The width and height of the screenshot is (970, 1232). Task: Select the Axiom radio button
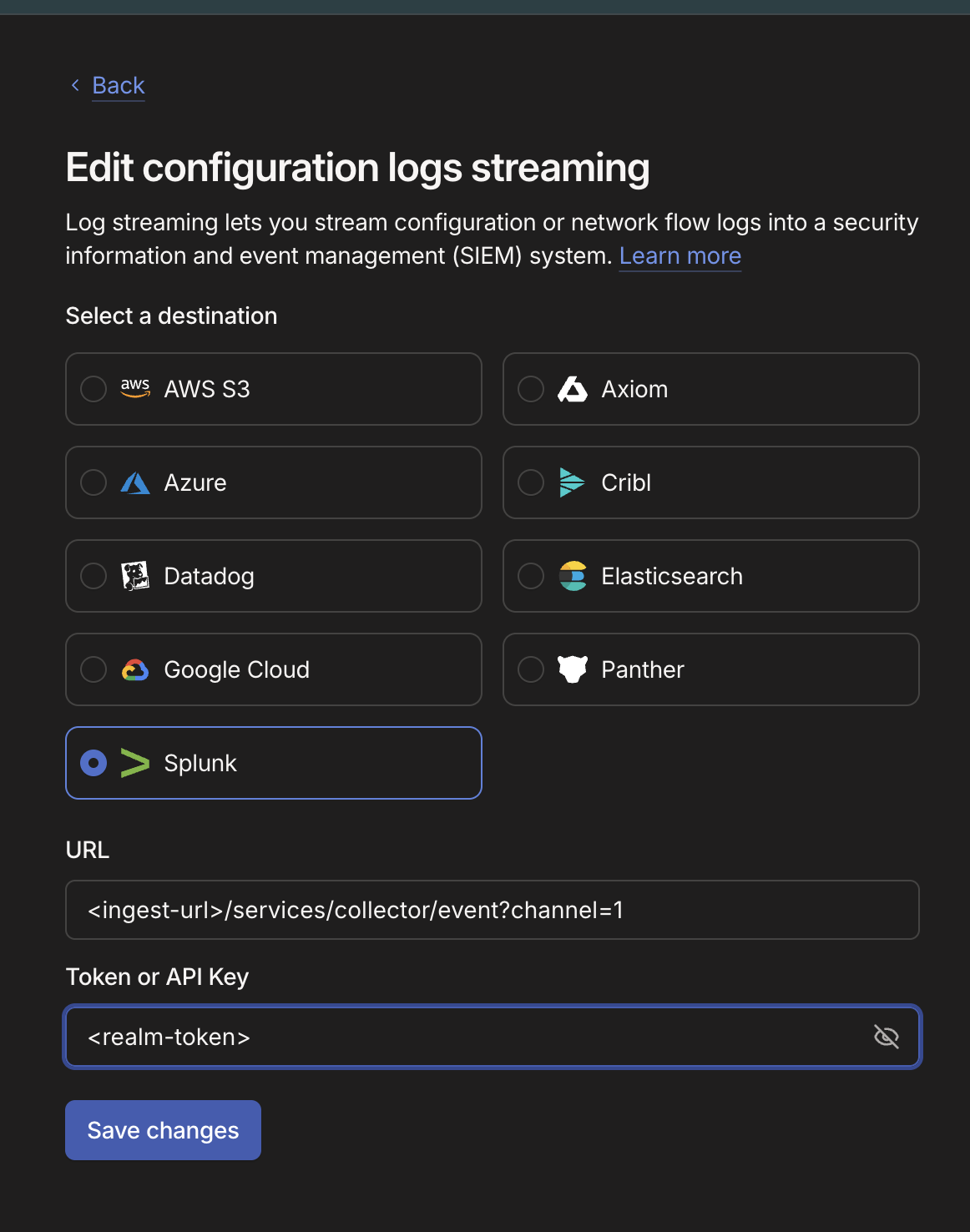[531, 389]
